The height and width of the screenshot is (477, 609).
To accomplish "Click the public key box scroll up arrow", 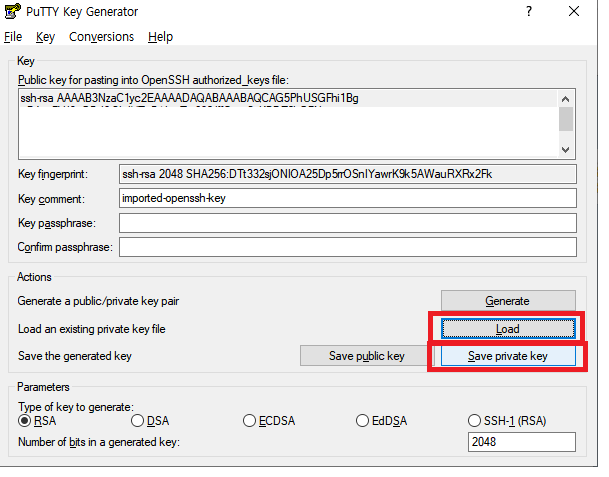I will point(566,99).
